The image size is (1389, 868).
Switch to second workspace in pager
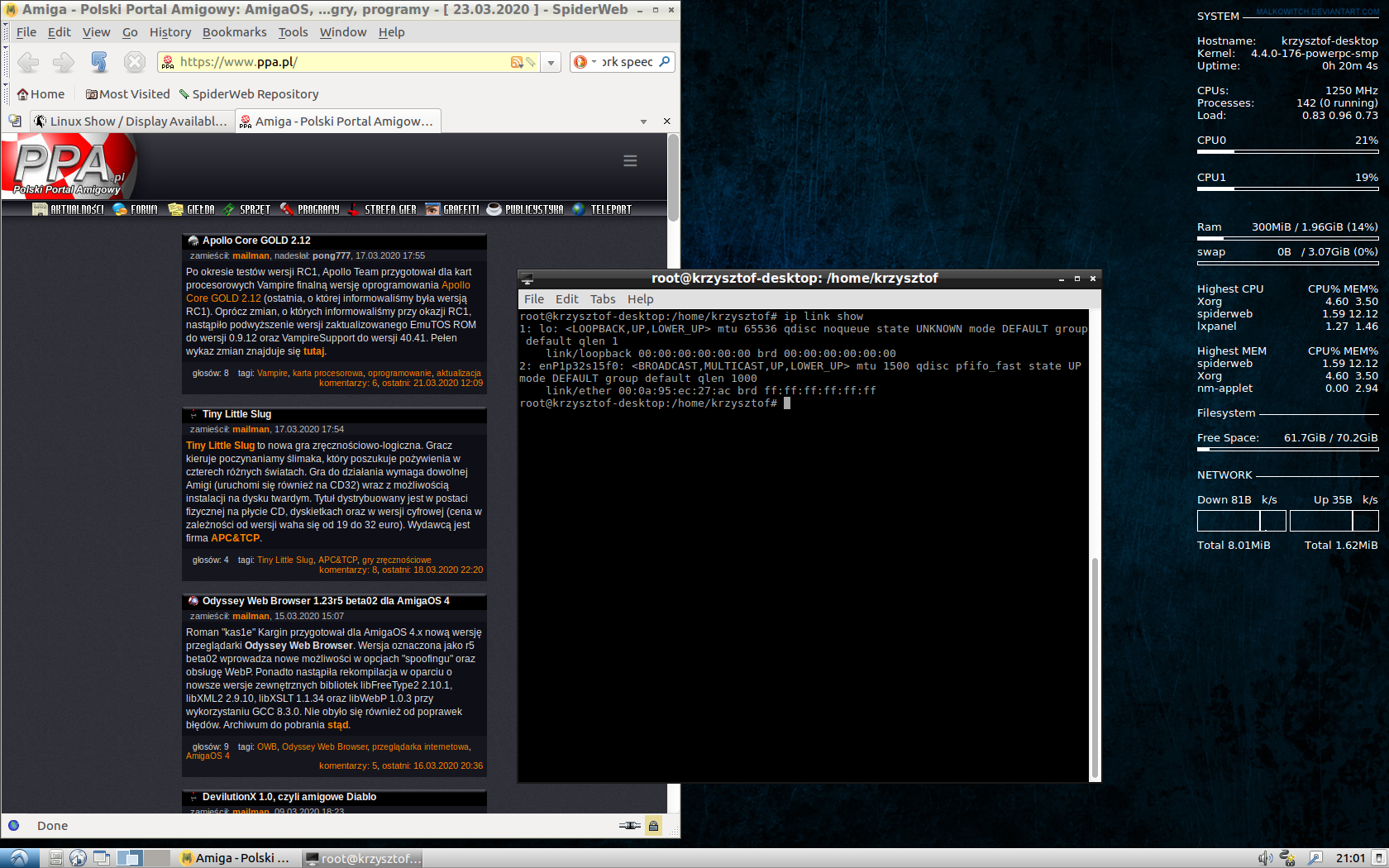157,858
